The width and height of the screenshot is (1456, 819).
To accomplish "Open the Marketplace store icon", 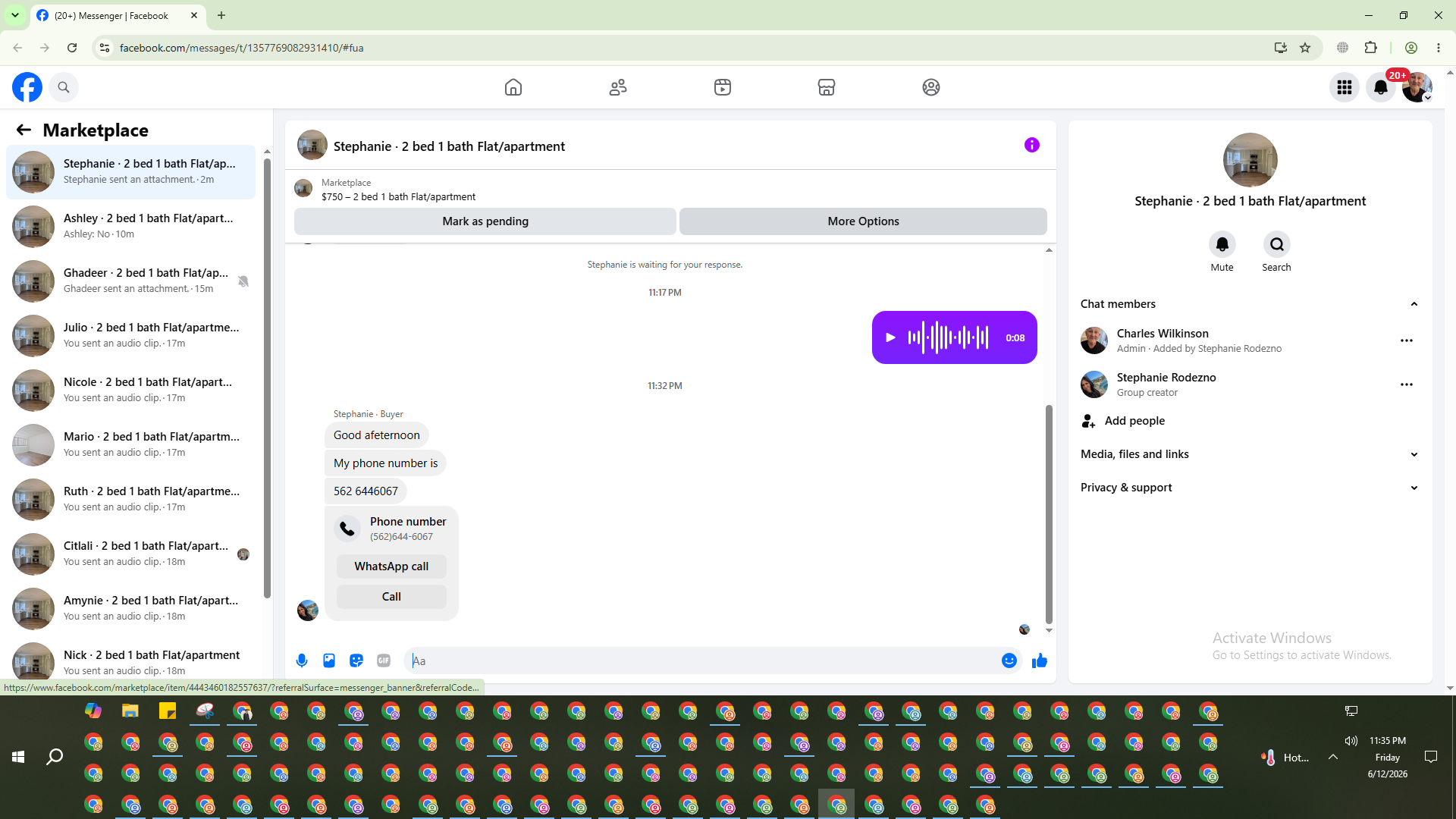I will point(827,87).
